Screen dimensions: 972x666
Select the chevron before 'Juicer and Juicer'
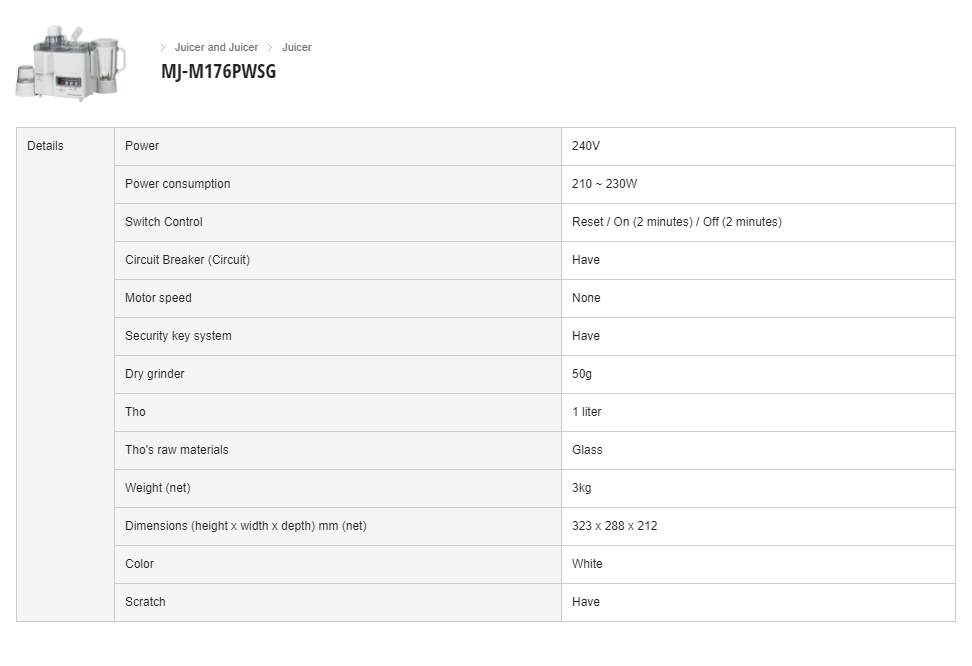(x=163, y=47)
